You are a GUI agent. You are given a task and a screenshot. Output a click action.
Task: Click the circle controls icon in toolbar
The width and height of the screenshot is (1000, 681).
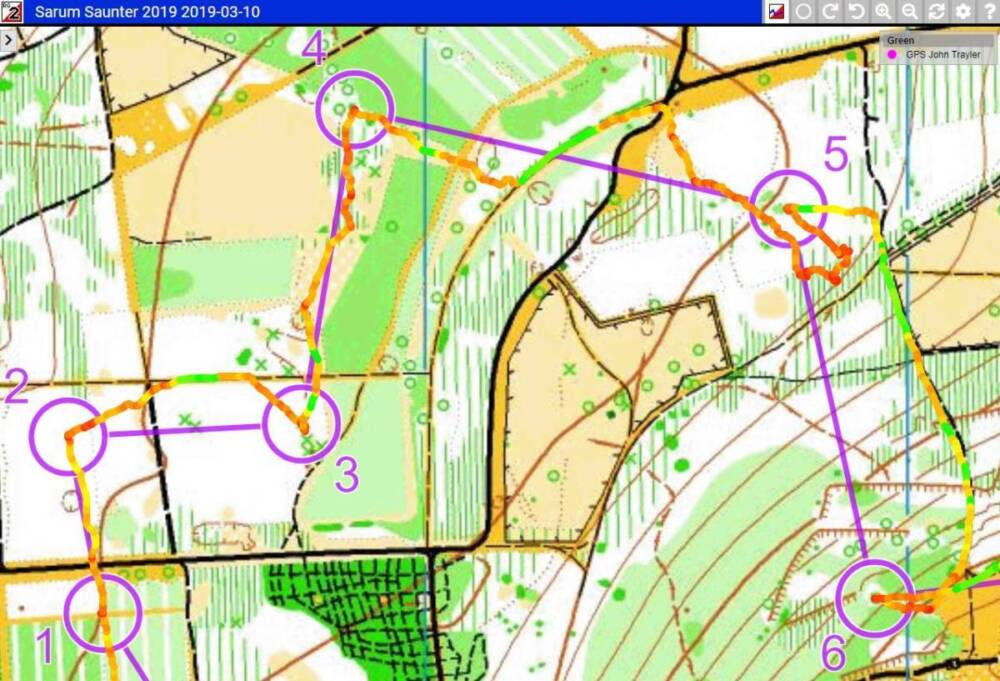(x=803, y=12)
